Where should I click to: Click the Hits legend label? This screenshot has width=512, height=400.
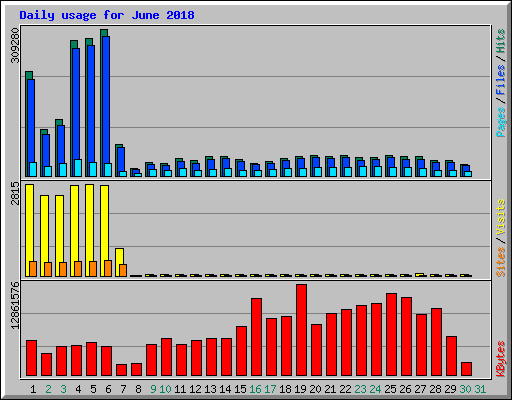coord(500,41)
